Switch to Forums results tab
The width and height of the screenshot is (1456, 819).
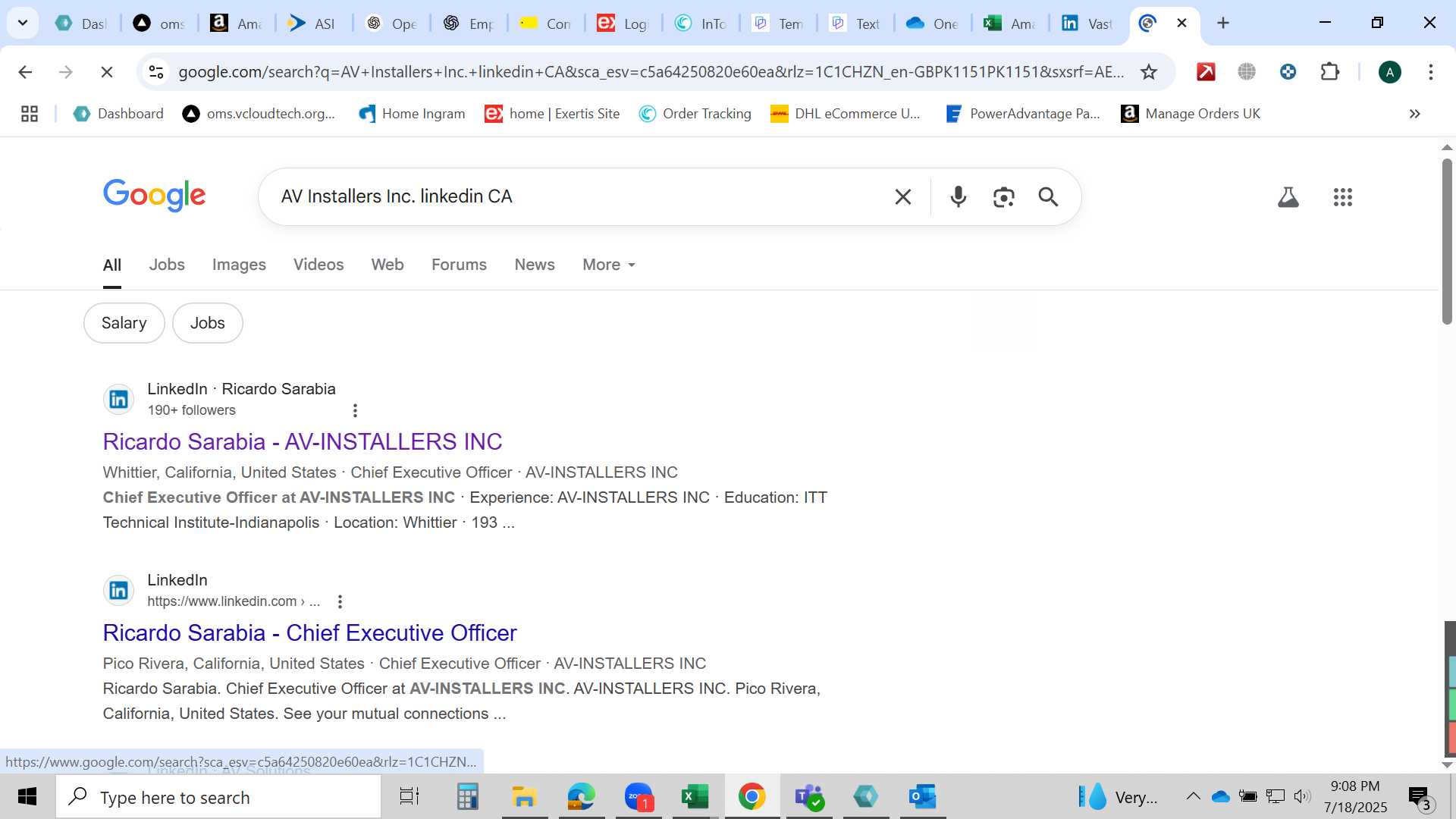click(459, 265)
